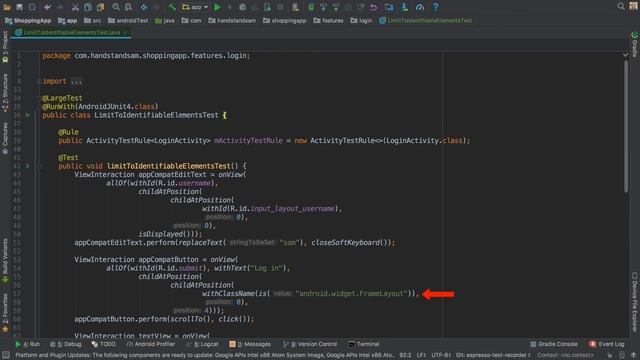This screenshot has width=640, height=360.
Task: Click the Debug app bug icon
Action: tap(242, 7)
